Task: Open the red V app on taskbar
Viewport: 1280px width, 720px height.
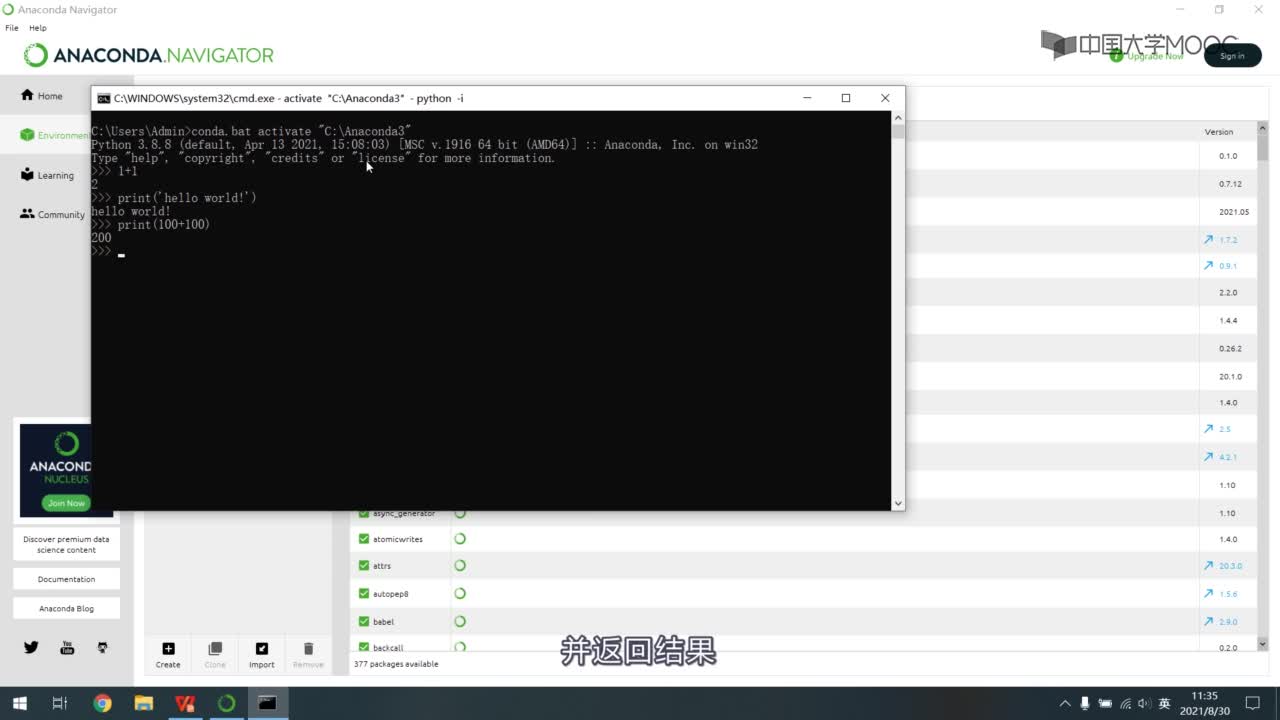Action: click(185, 703)
